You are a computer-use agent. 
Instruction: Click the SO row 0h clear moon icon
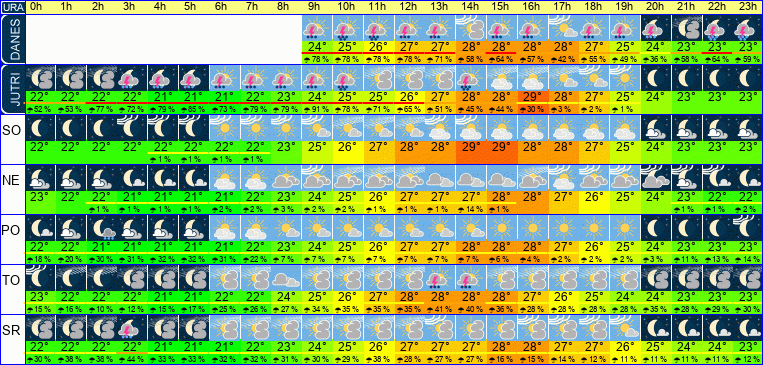pyautogui.click(x=40, y=128)
